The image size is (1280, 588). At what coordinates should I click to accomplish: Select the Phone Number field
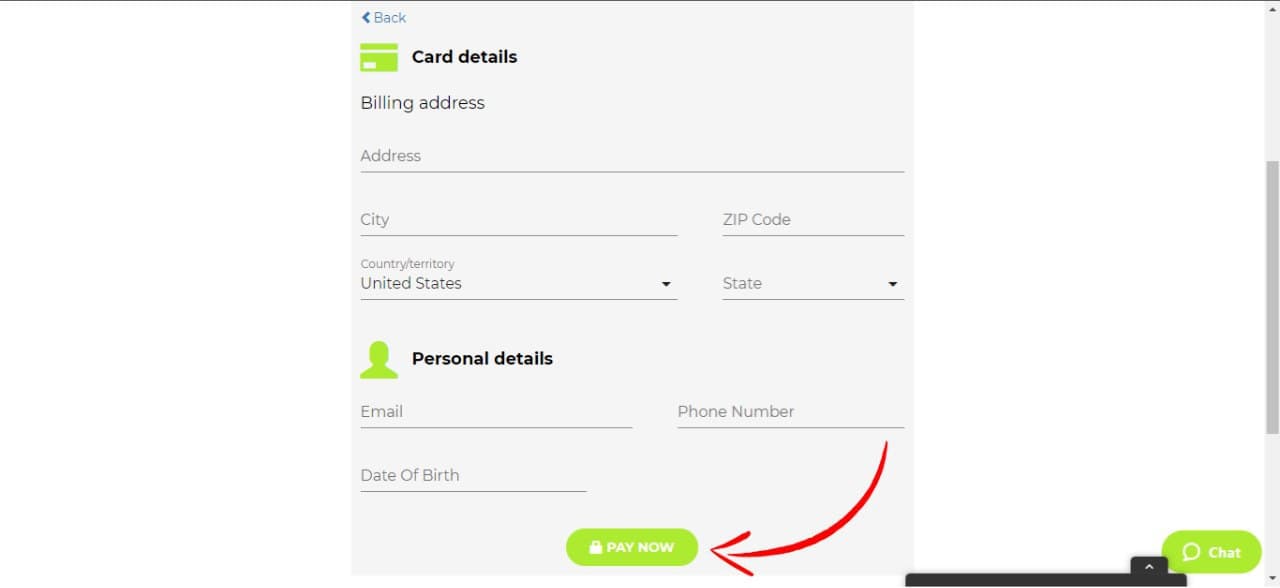(790, 412)
